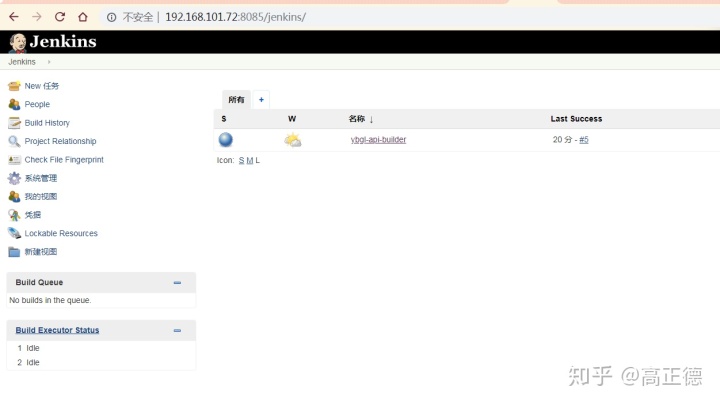Image resolution: width=720 pixels, height=405 pixels.
Task: Open the Check File Fingerprint link
Action: 64,159
